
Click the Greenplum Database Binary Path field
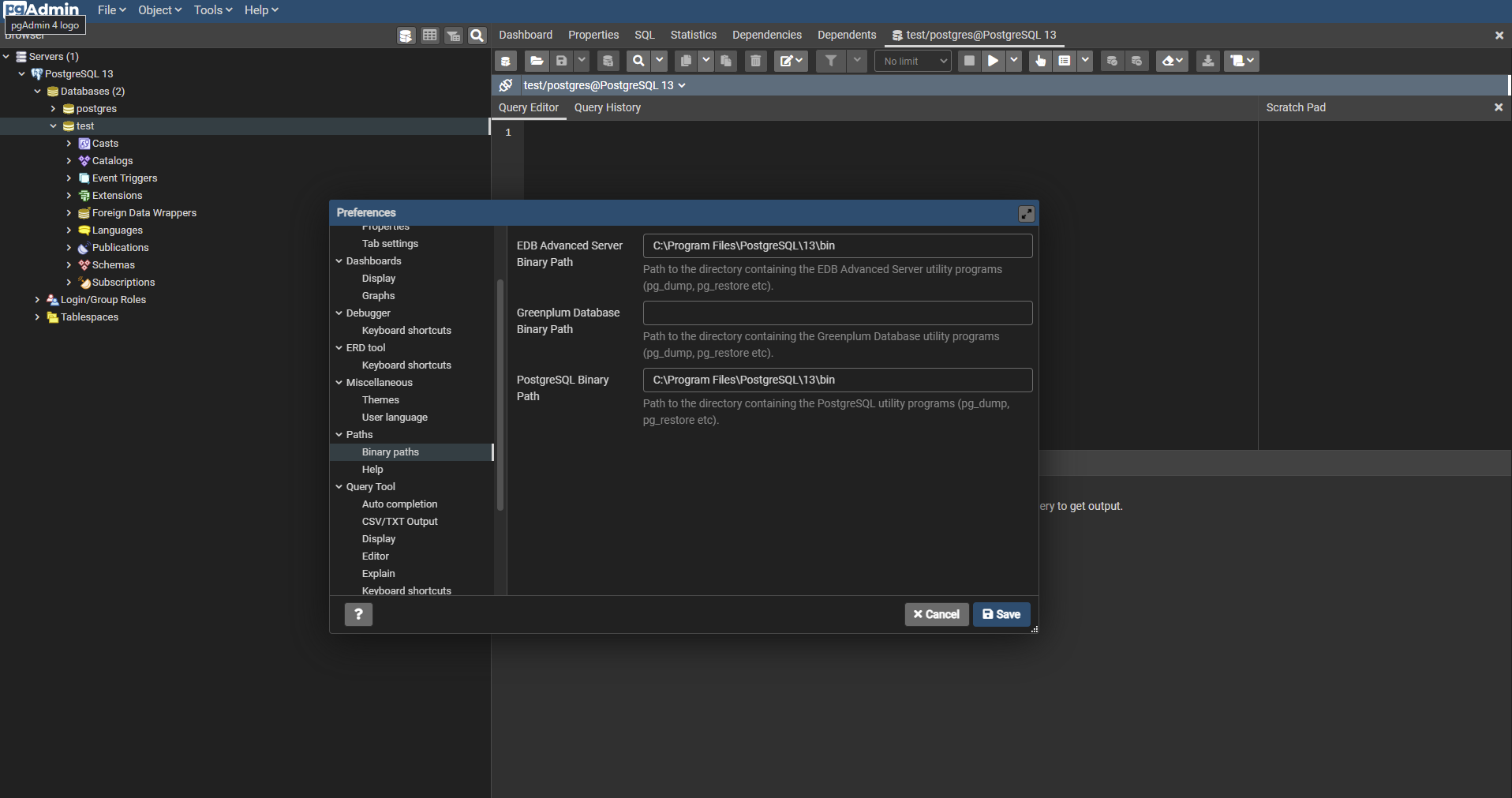pyautogui.click(x=837, y=313)
